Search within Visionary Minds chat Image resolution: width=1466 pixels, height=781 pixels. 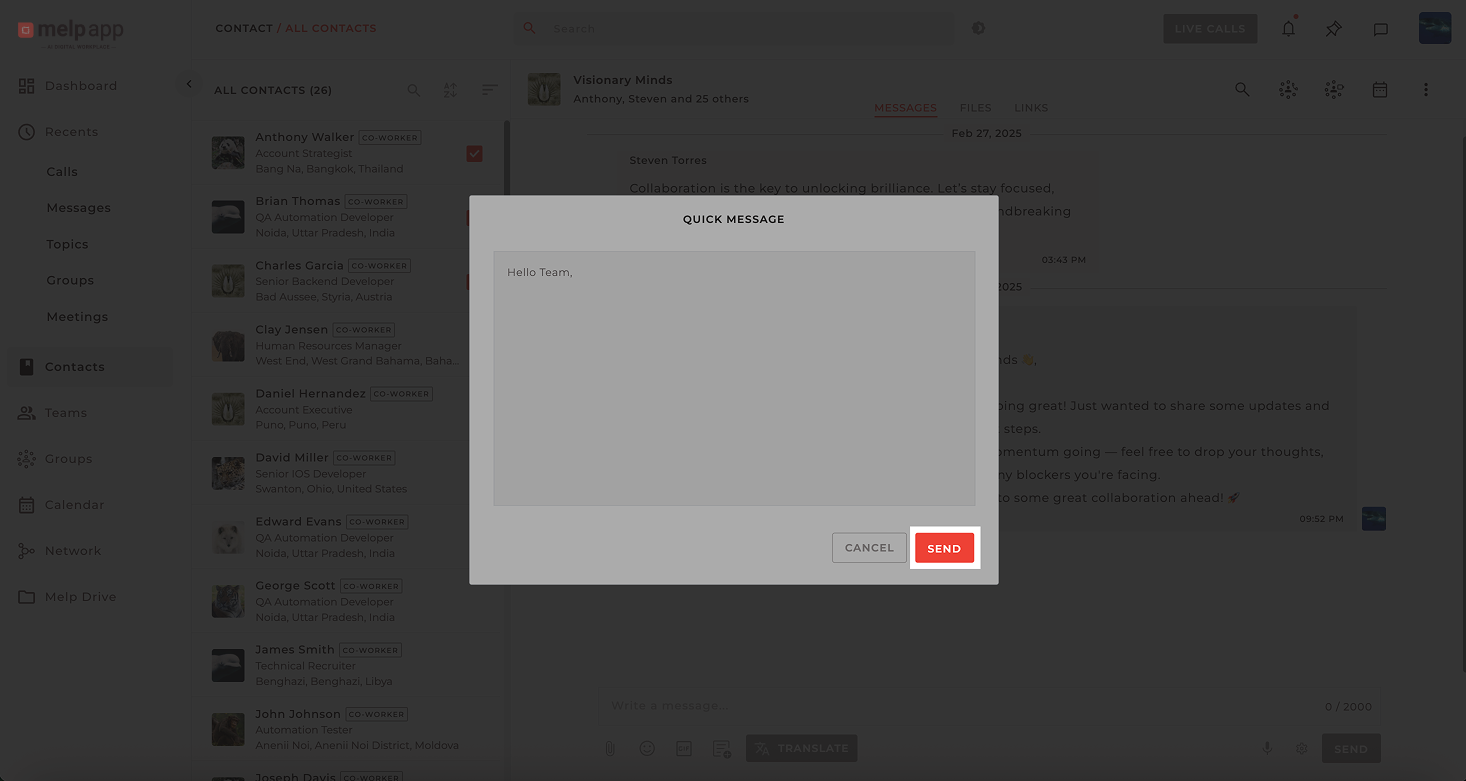pos(1242,90)
